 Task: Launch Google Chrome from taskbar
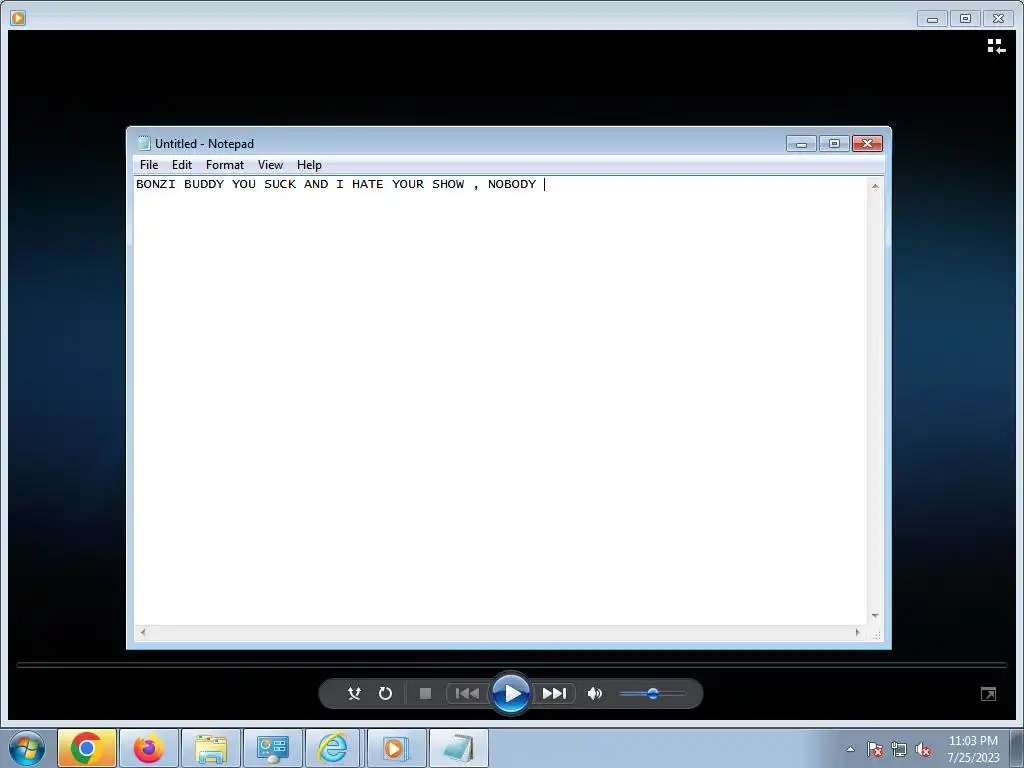pyautogui.click(x=87, y=748)
